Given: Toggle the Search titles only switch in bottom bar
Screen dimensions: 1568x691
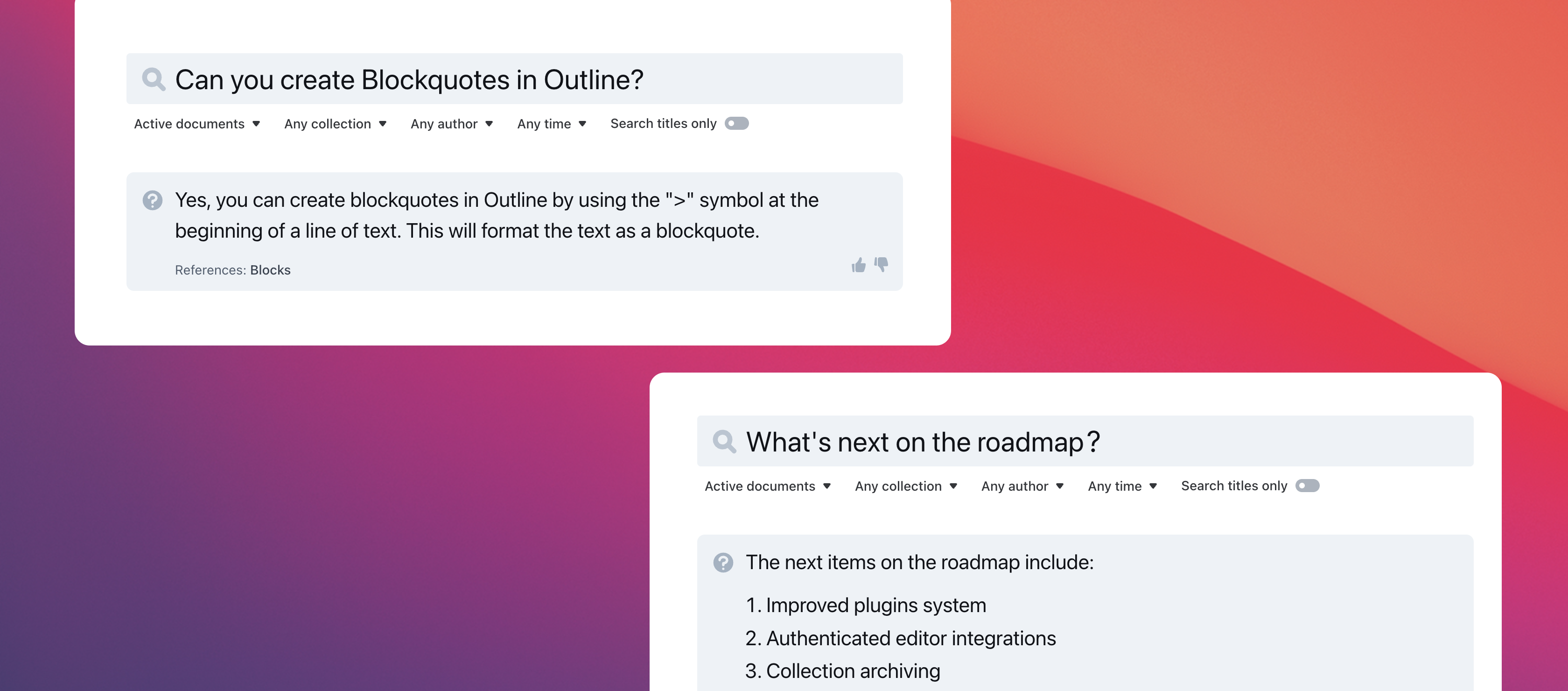Looking at the screenshot, I should pos(1308,485).
